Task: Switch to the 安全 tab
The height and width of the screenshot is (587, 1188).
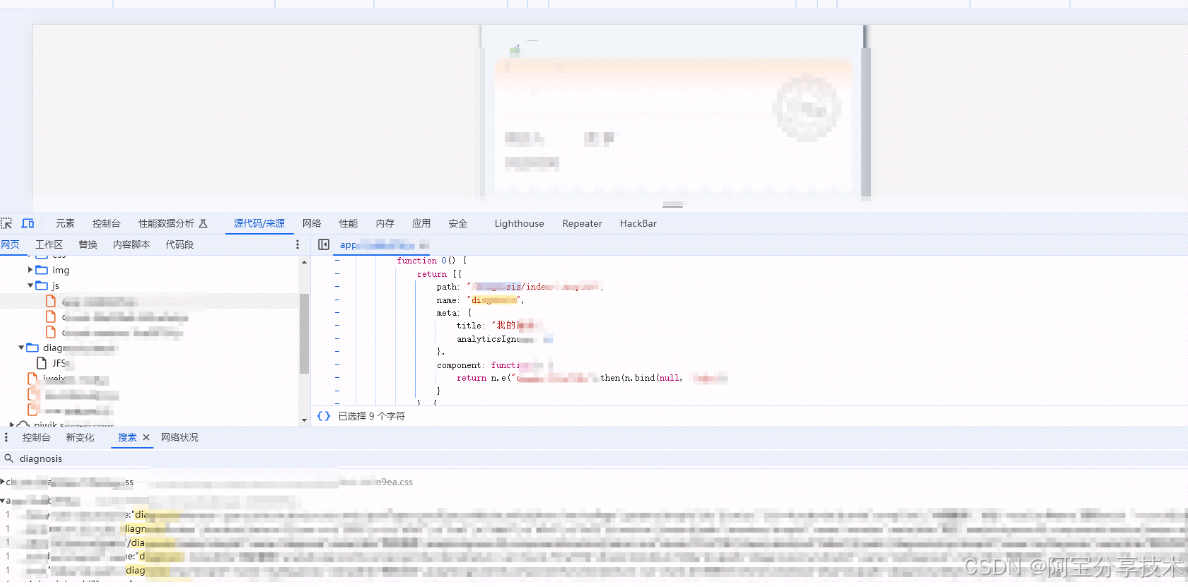Action: (458, 223)
